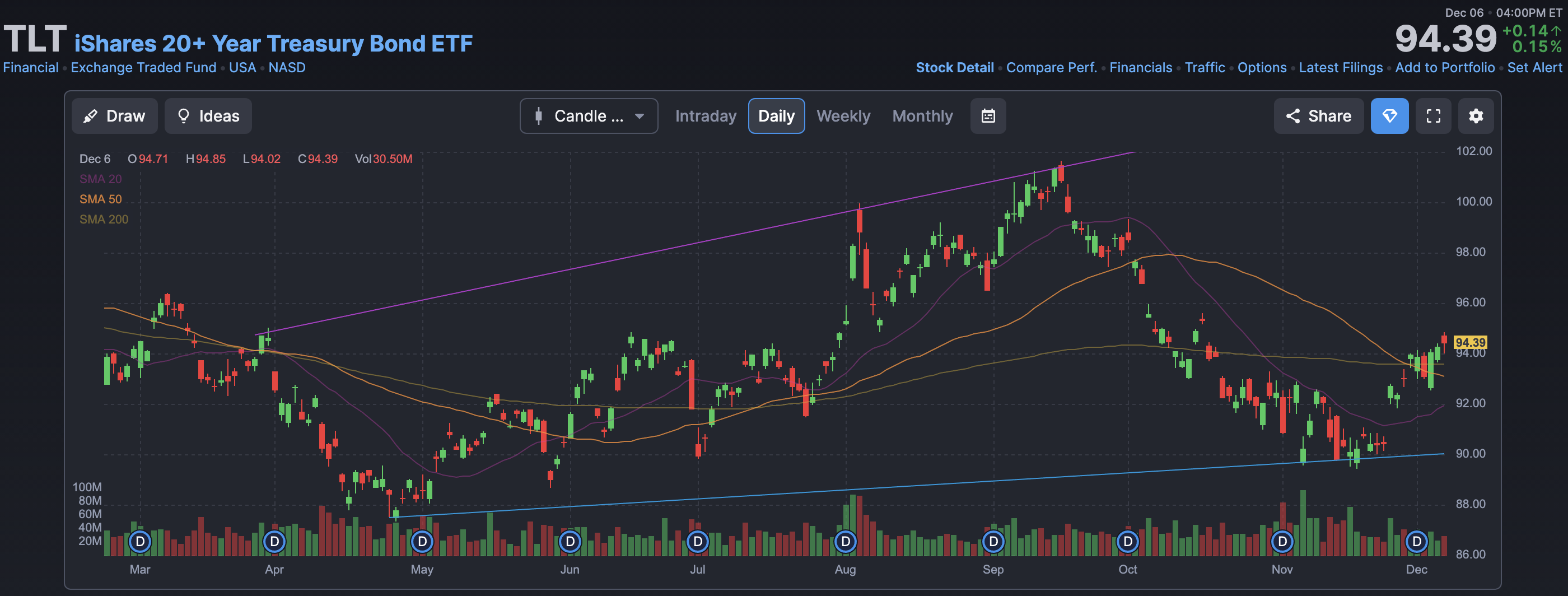Click the TLT ticker symbol

coord(35,39)
